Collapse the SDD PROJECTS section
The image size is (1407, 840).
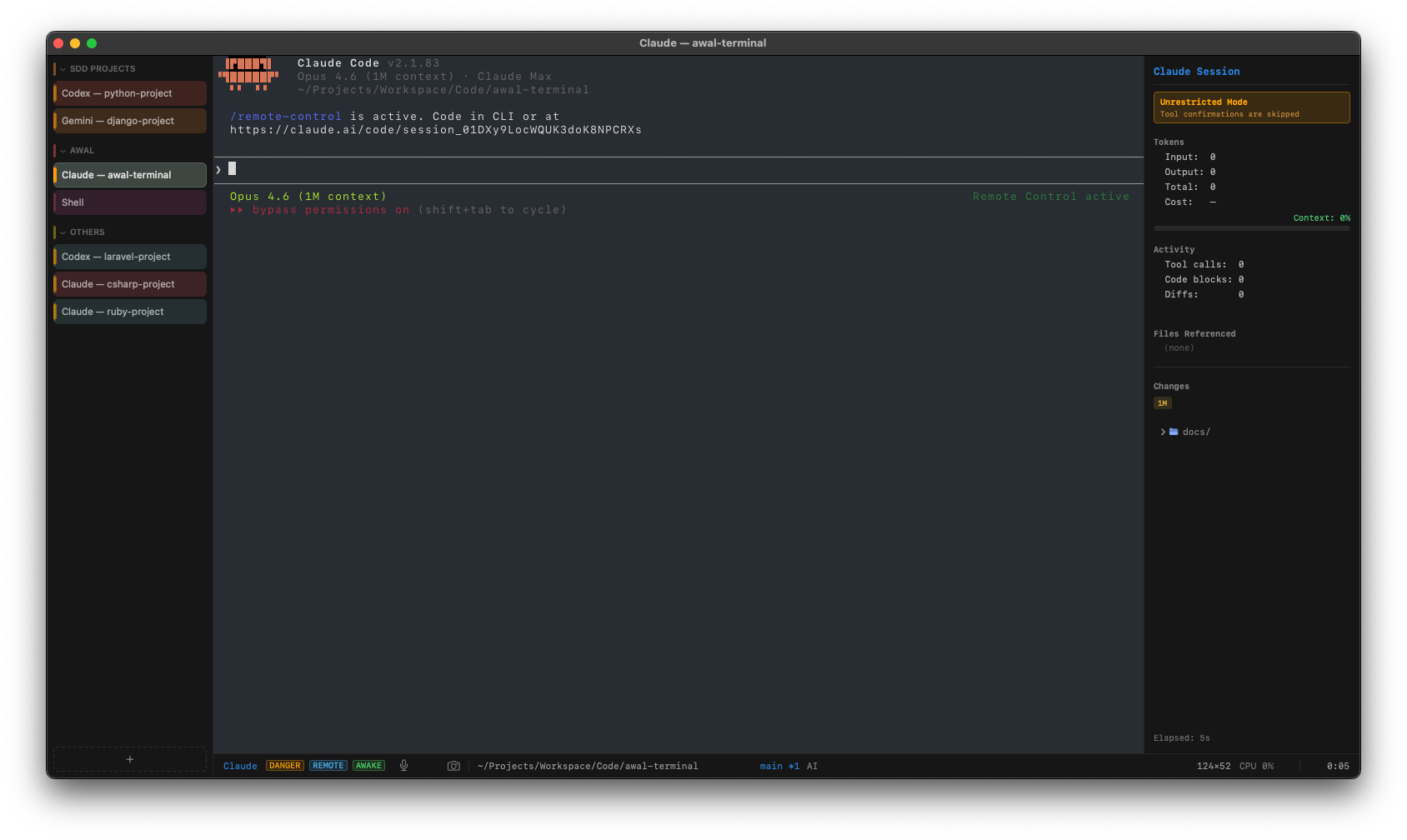(x=62, y=68)
